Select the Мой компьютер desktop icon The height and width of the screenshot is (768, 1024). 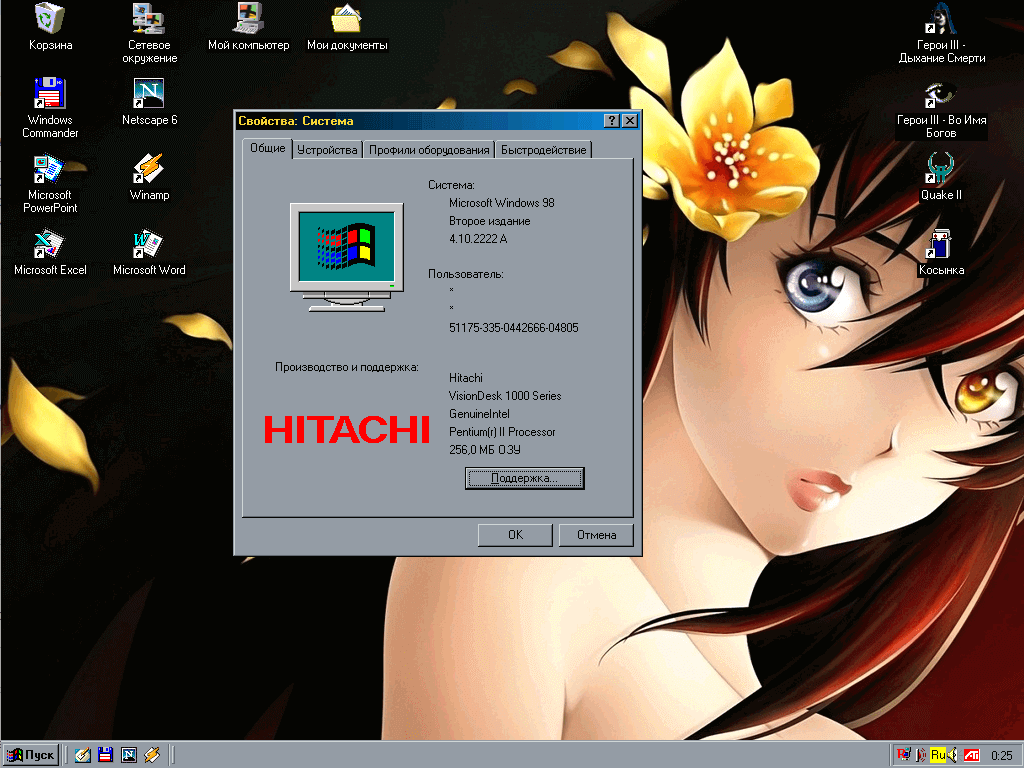coord(248,18)
